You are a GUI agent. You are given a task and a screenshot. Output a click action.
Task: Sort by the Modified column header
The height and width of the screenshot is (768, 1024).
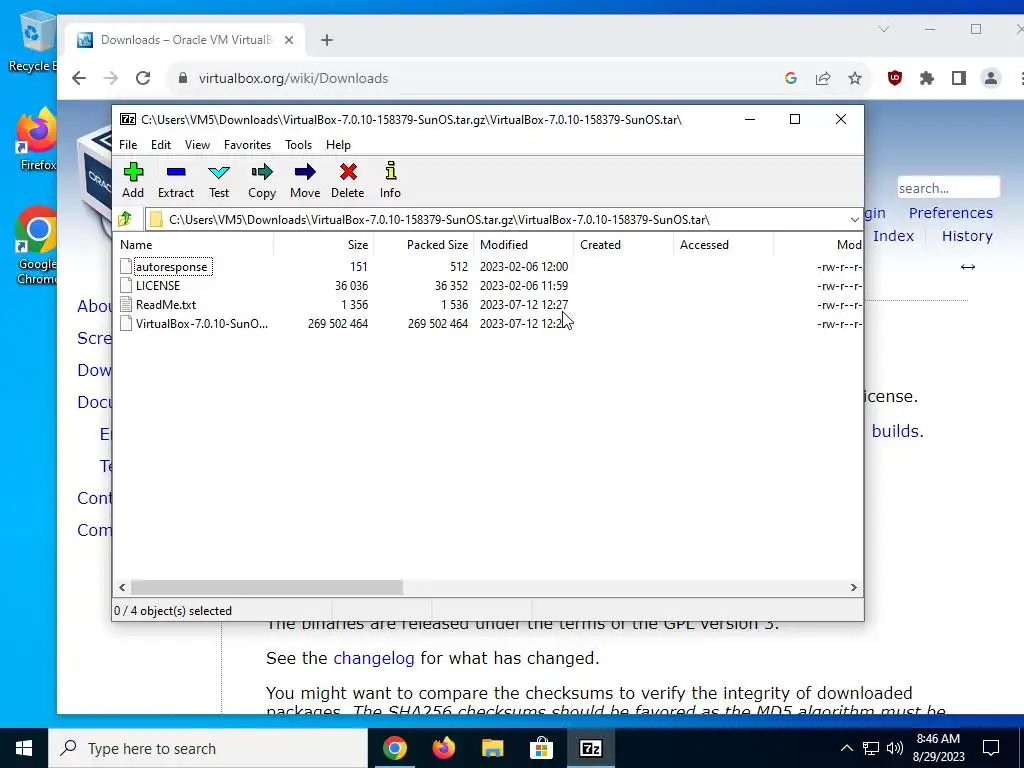tap(524, 245)
